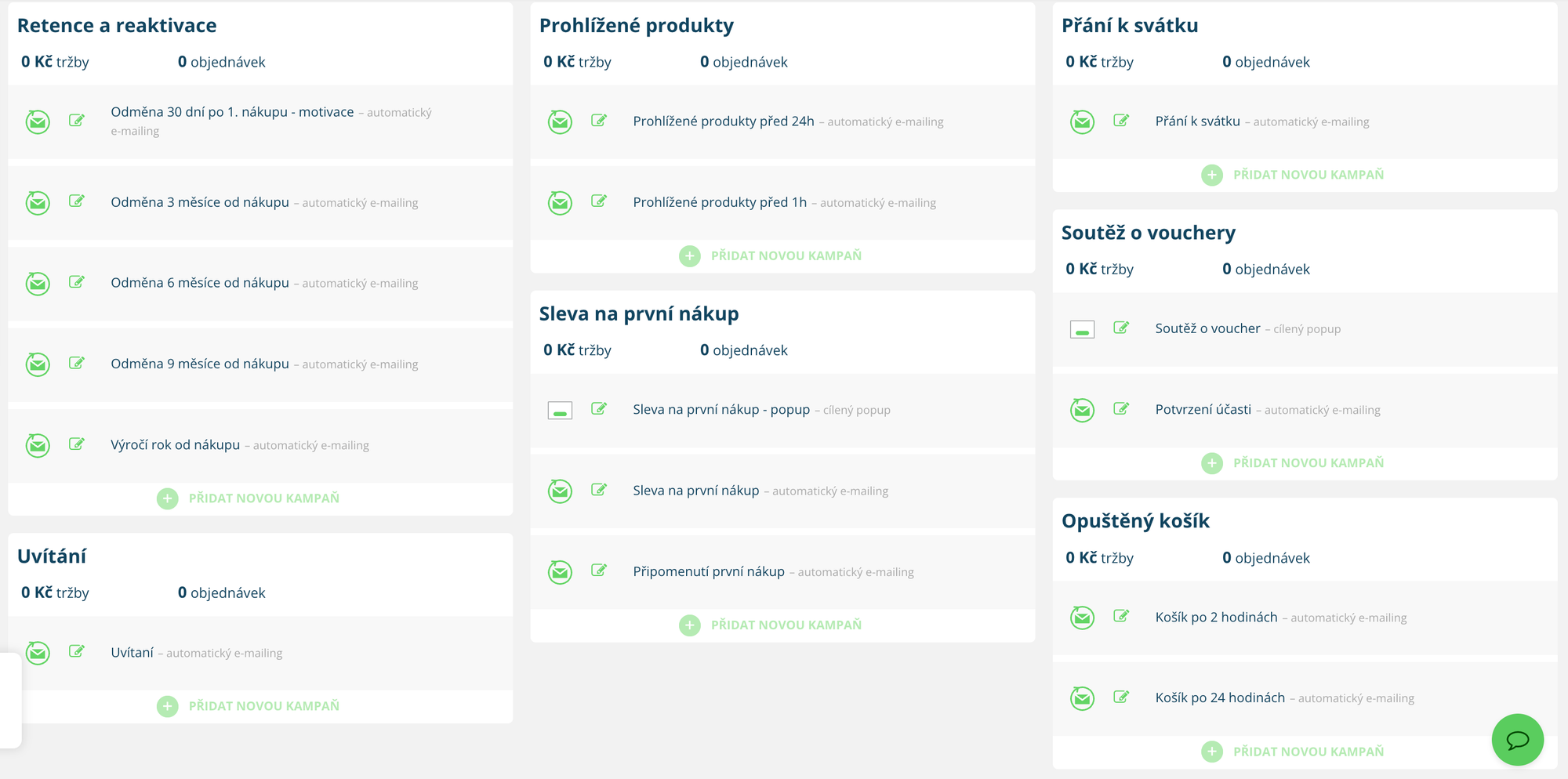Click popup icon for Soutěž o voucher
The width and height of the screenshot is (1568, 779).
pyautogui.click(x=1082, y=329)
